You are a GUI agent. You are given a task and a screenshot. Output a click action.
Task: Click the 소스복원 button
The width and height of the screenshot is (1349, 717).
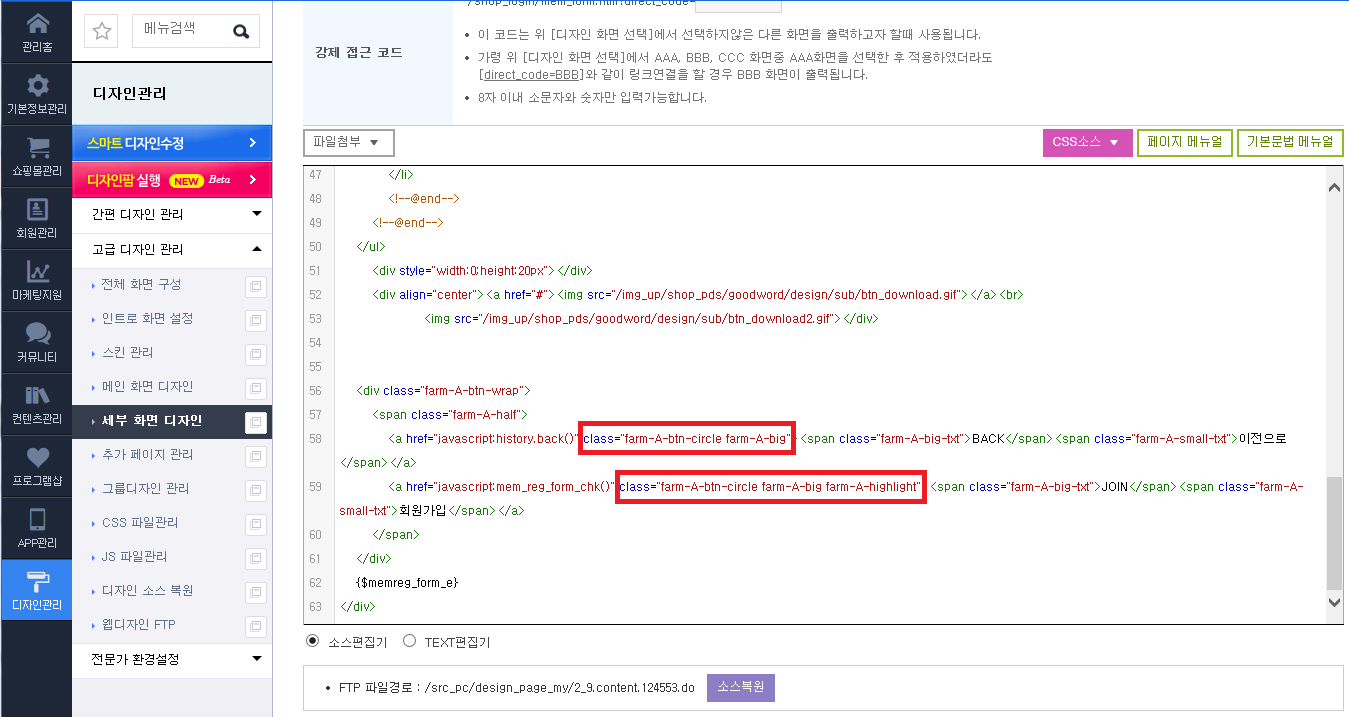[x=741, y=688]
